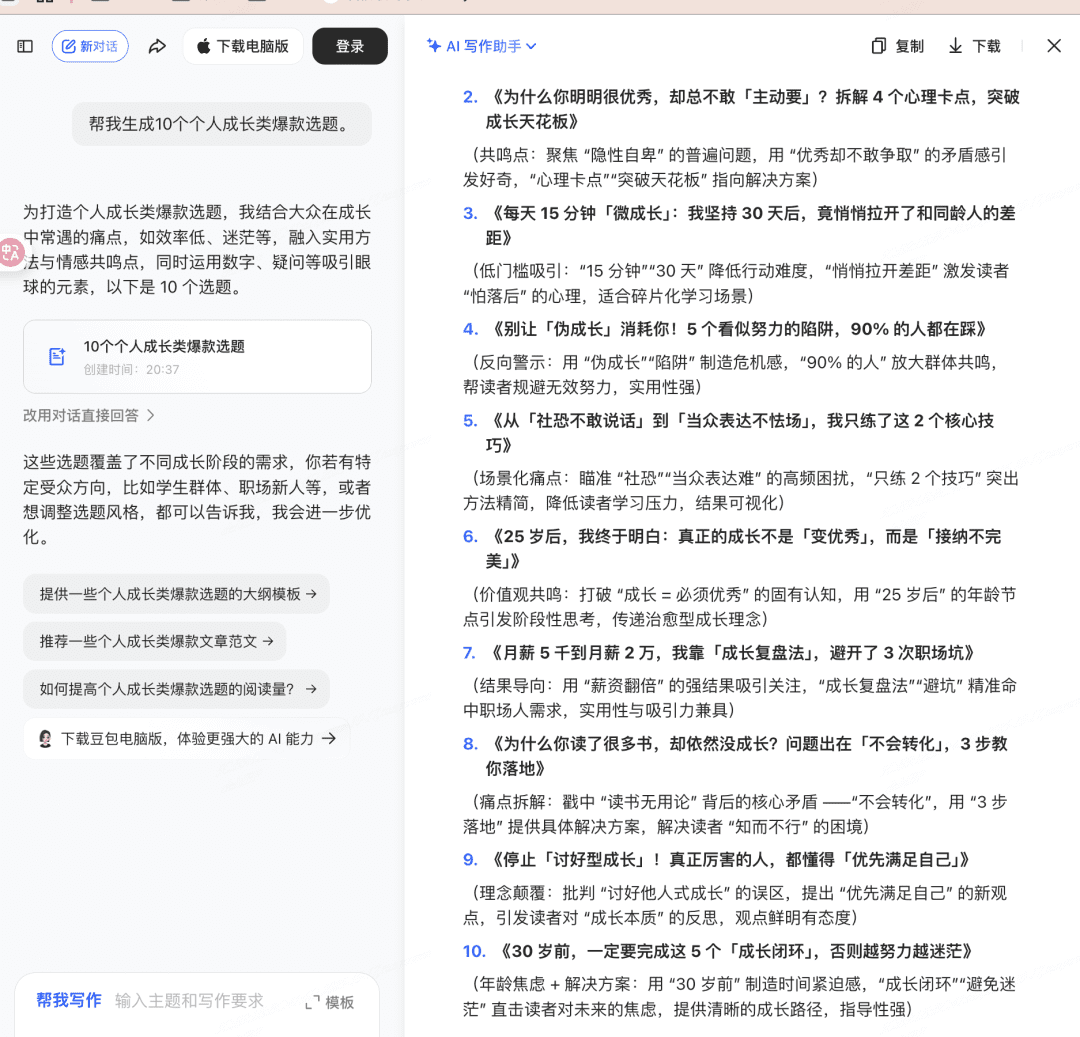Toggle the sidebar panel icon

[26, 46]
